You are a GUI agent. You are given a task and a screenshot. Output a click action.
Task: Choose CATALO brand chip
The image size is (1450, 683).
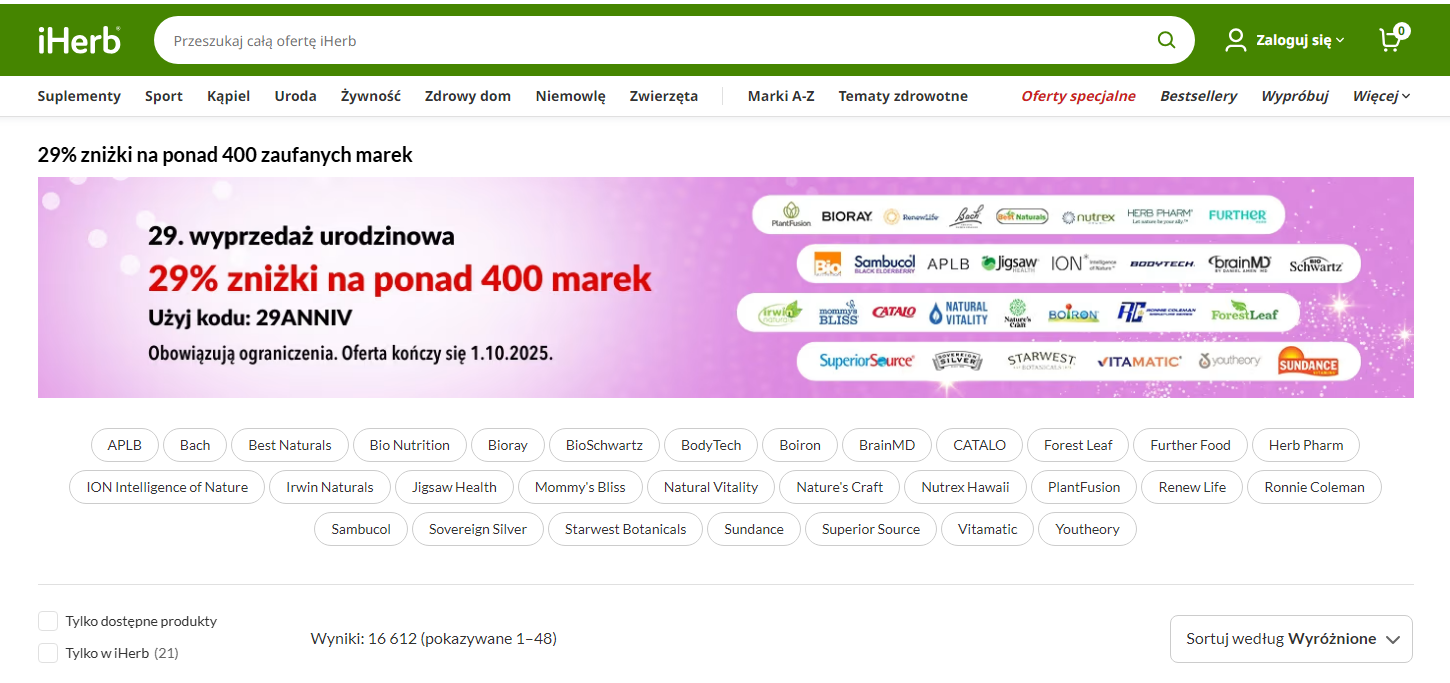pos(980,445)
